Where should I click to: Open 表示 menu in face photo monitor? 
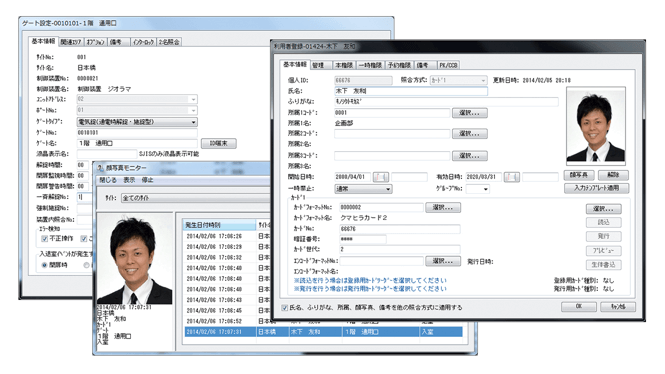(x=129, y=180)
